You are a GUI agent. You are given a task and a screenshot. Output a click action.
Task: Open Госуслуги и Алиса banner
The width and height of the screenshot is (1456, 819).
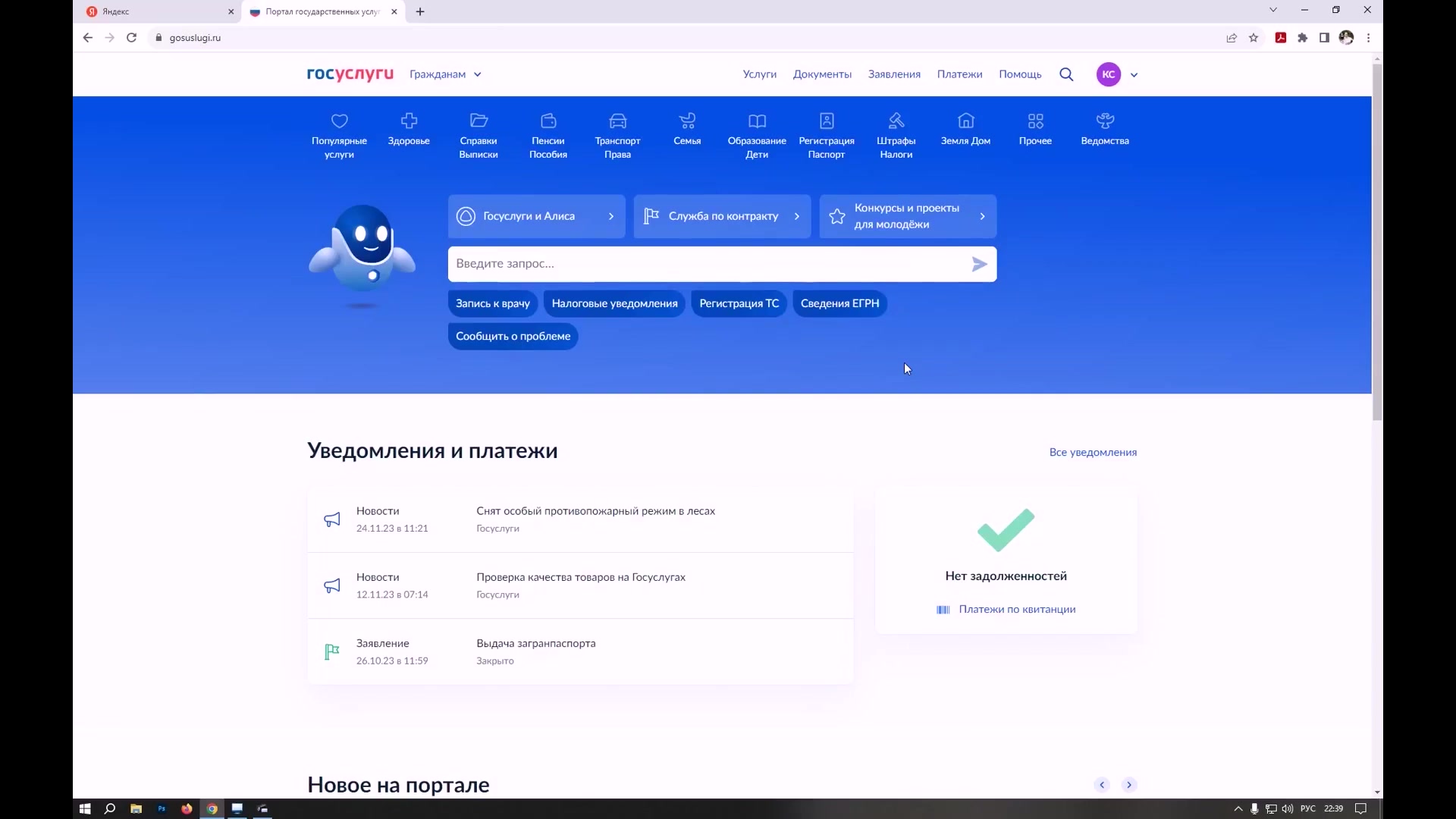tap(536, 216)
